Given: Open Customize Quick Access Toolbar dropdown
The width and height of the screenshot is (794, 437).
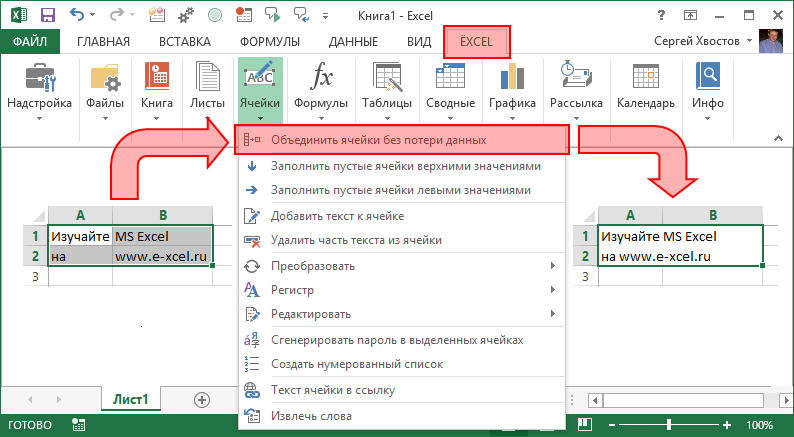Looking at the screenshot, I should click(x=325, y=16).
